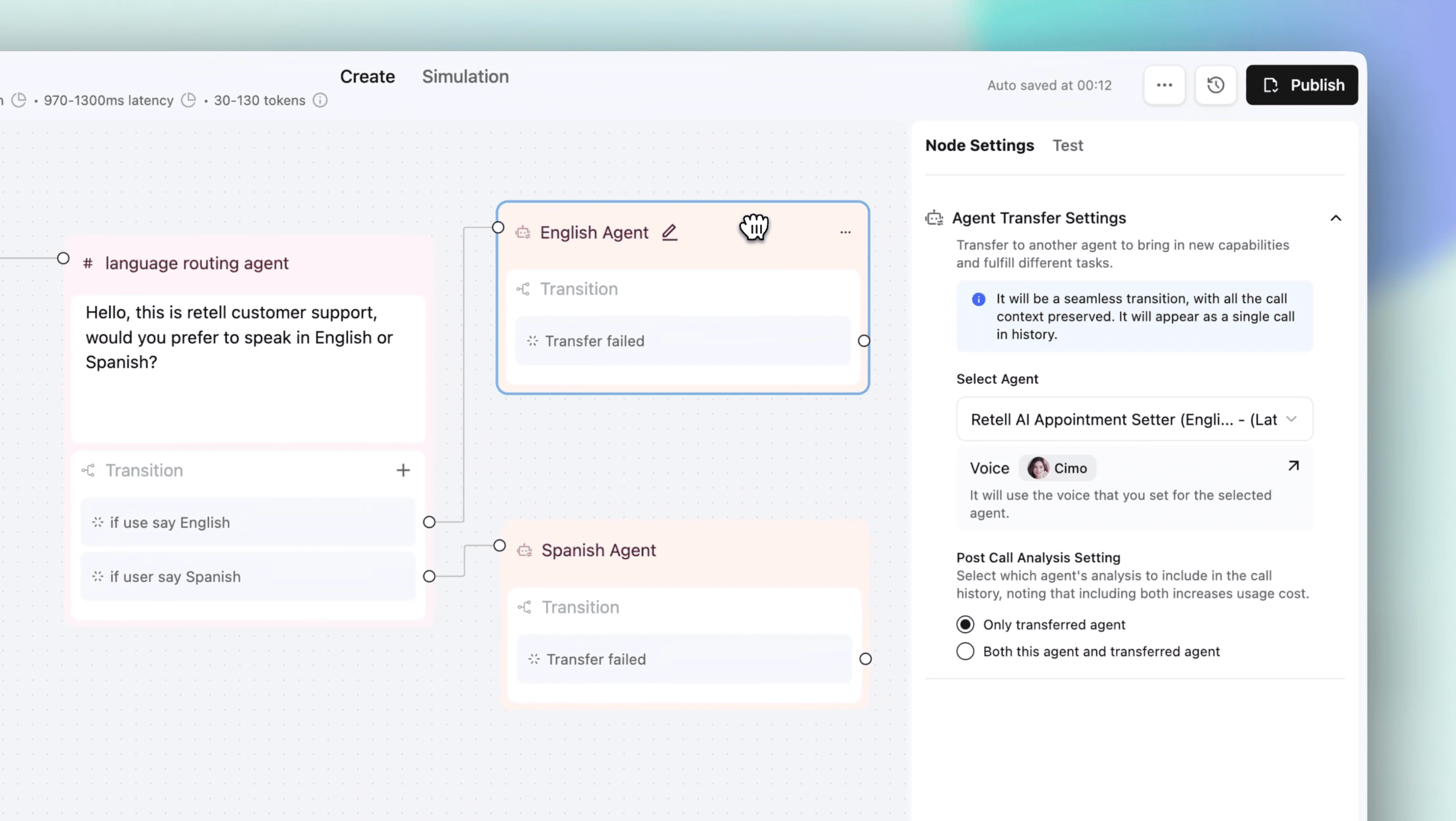Click the Cimo voice avatar chip
The width and height of the screenshot is (1456, 821).
[1057, 468]
